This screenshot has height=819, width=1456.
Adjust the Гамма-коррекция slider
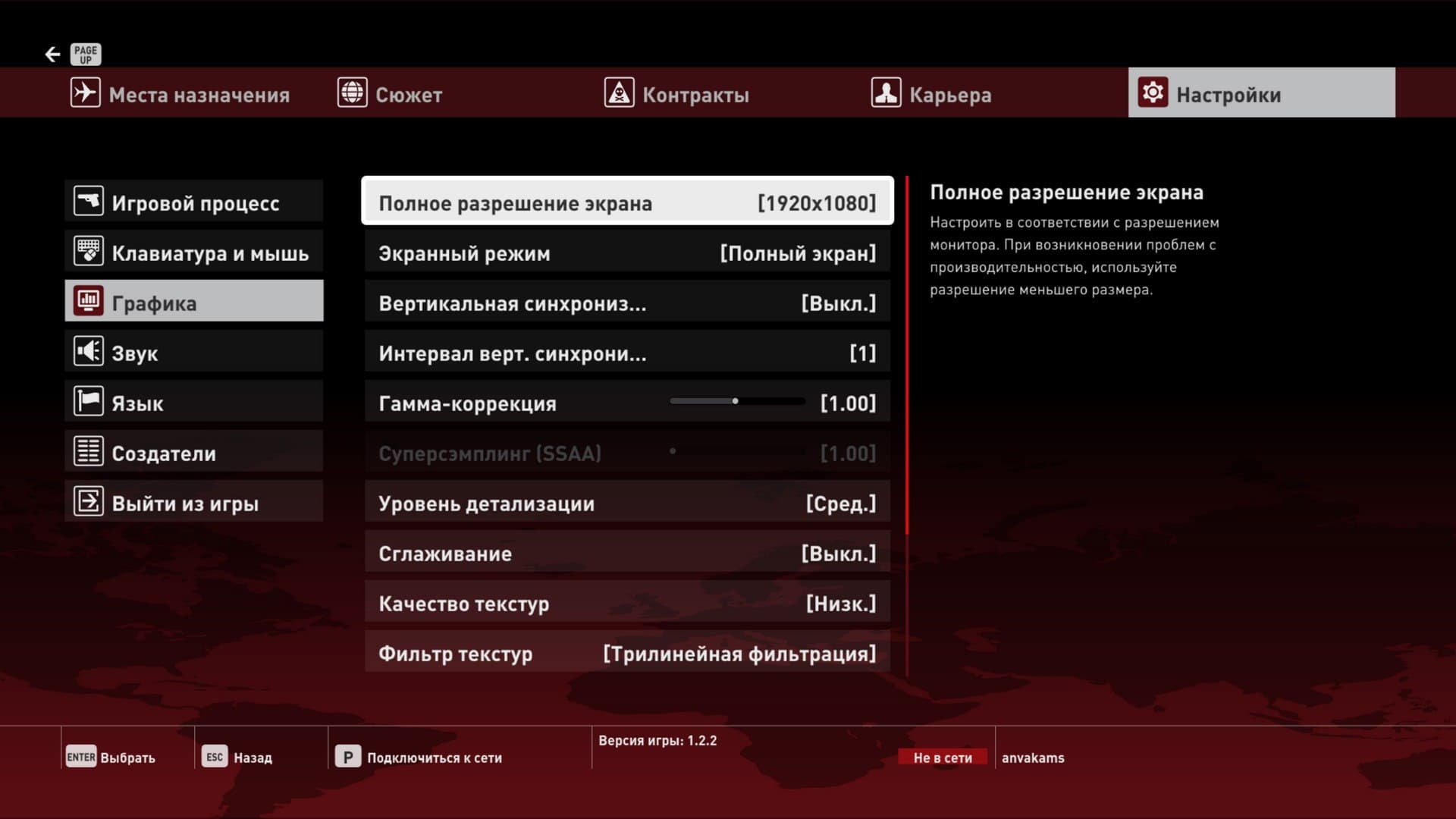[736, 401]
